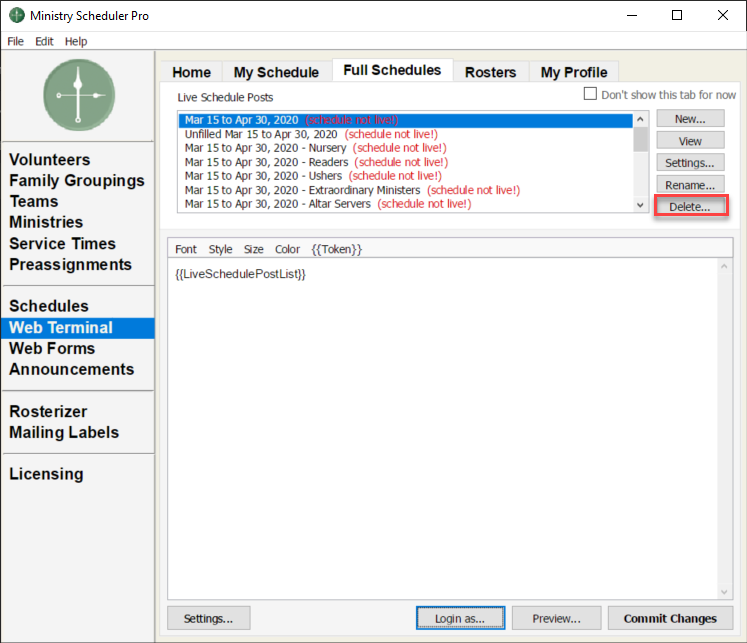The image size is (747, 643).
Task: Select Web Terminal in sidebar
Action: point(78,328)
